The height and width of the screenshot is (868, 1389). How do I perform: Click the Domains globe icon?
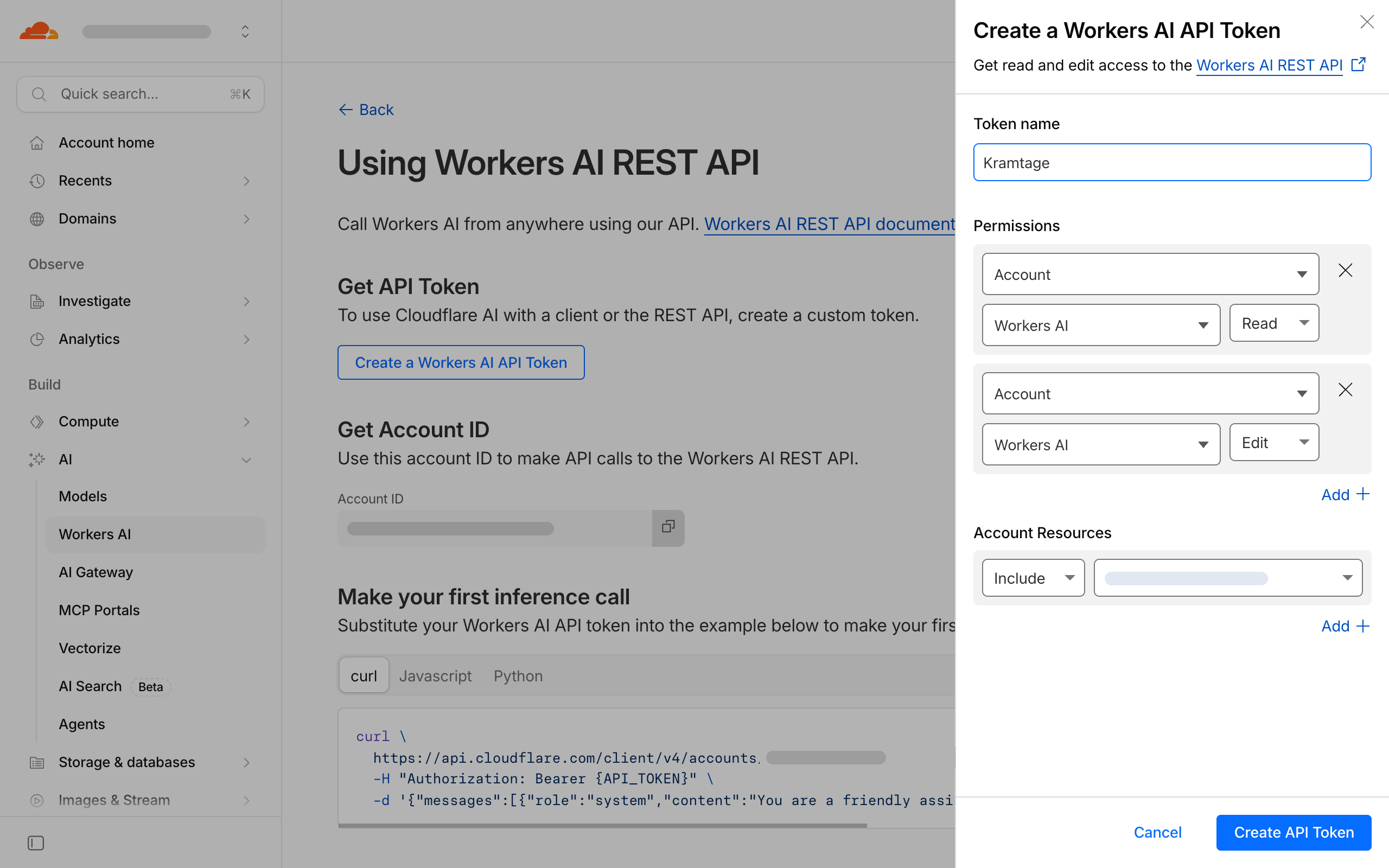click(x=37, y=219)
